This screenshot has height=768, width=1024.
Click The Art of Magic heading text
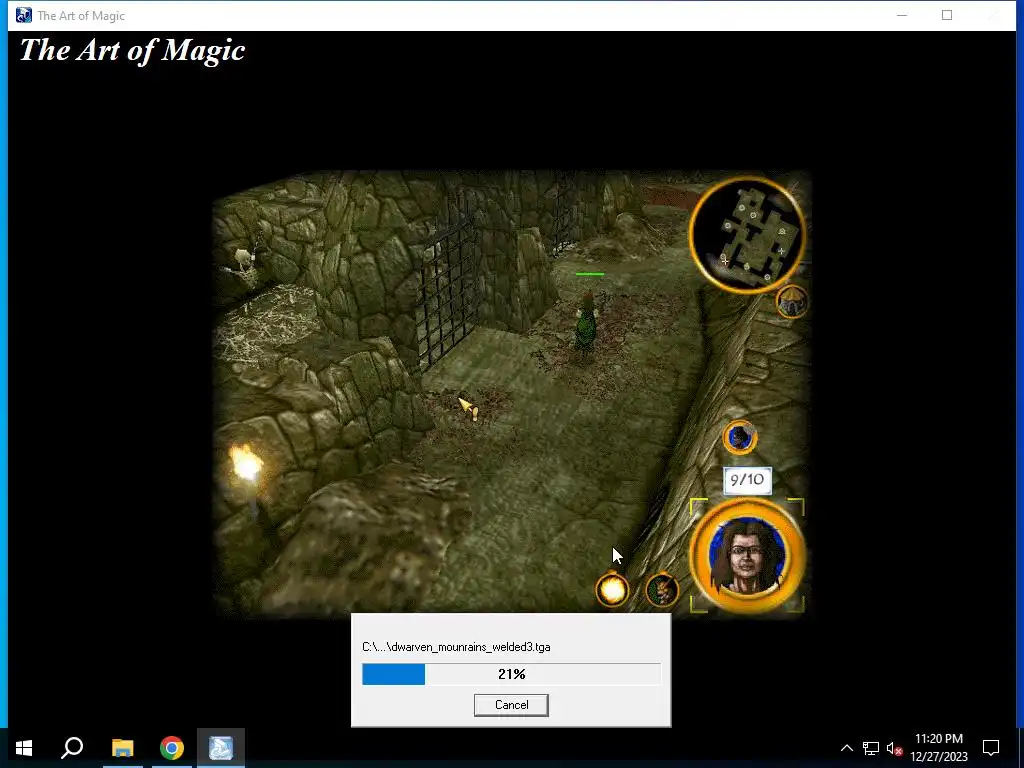[x=133, y=50]
